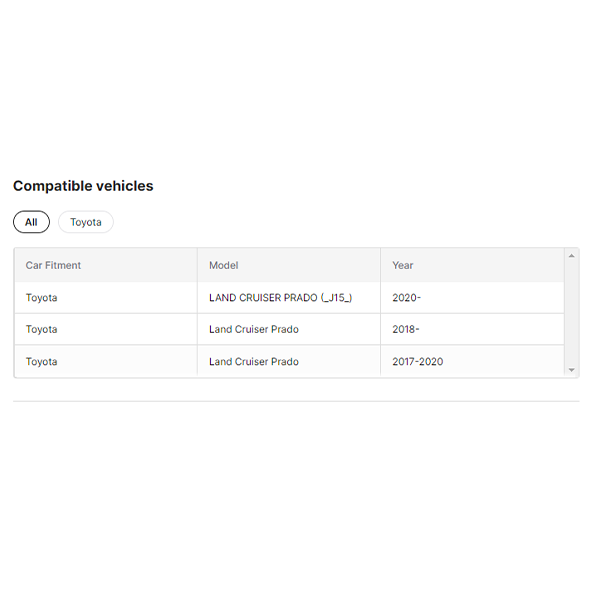
Task: Click the 2018- year cell
Action: coord(406,329)
